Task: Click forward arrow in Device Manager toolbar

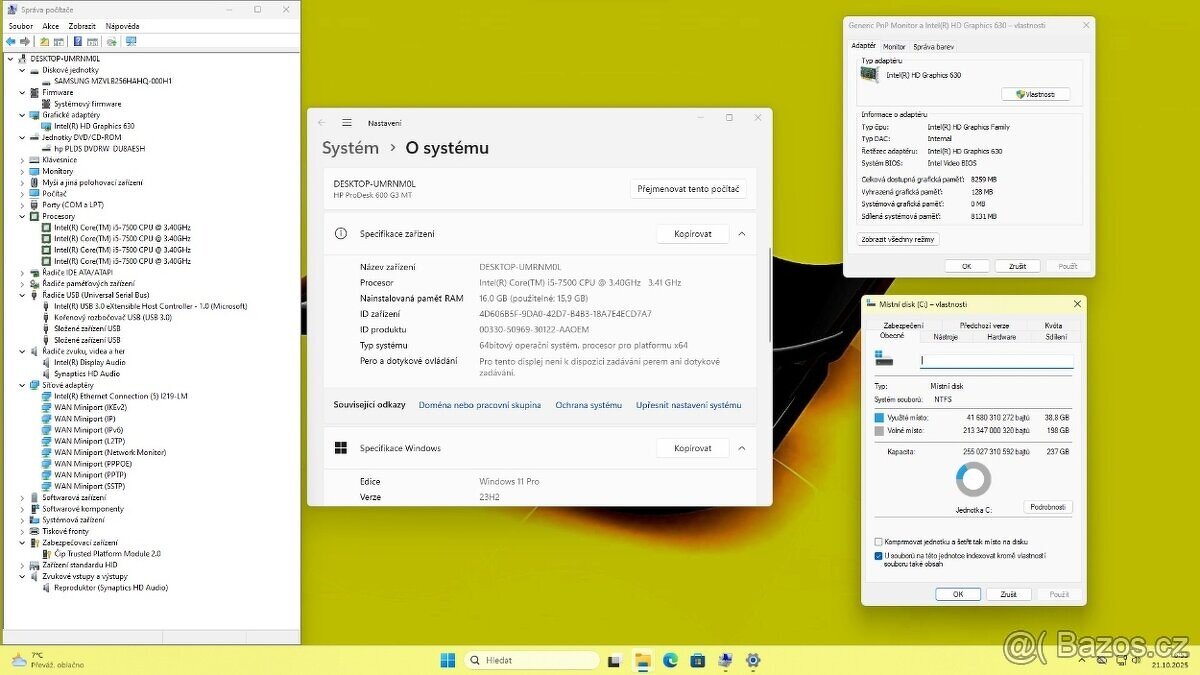Action: 25,42
